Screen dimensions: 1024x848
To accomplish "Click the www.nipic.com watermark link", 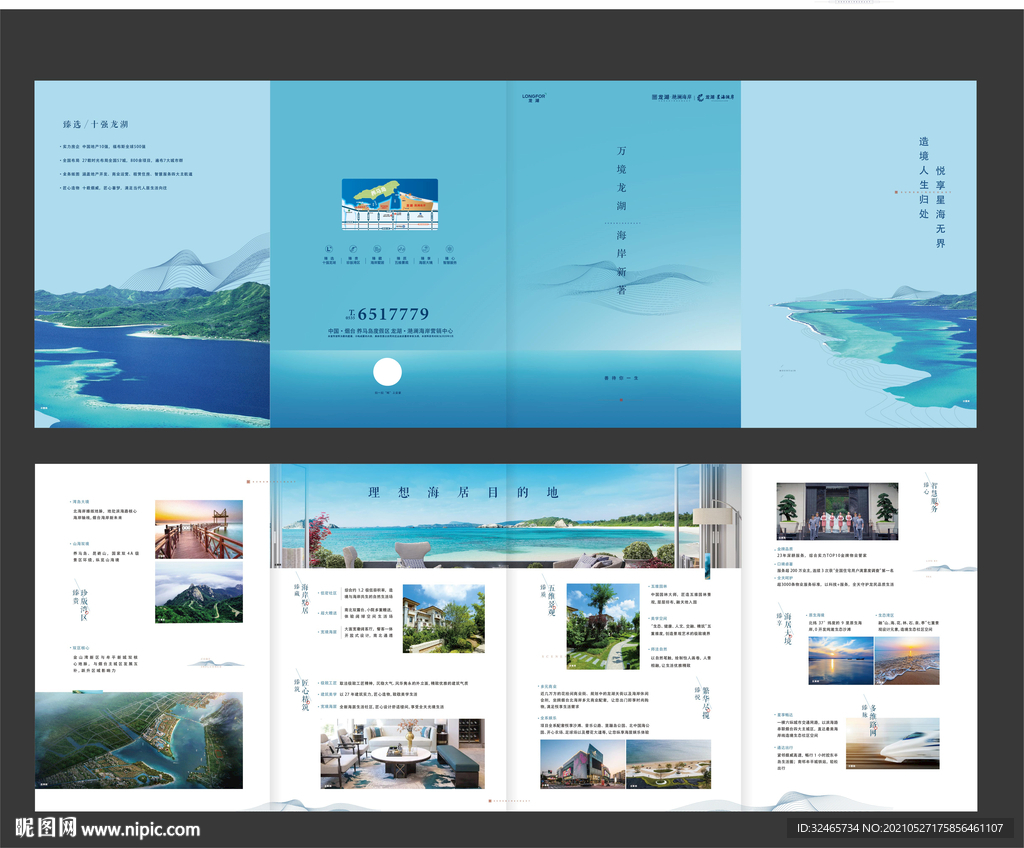I will point(140,829).
